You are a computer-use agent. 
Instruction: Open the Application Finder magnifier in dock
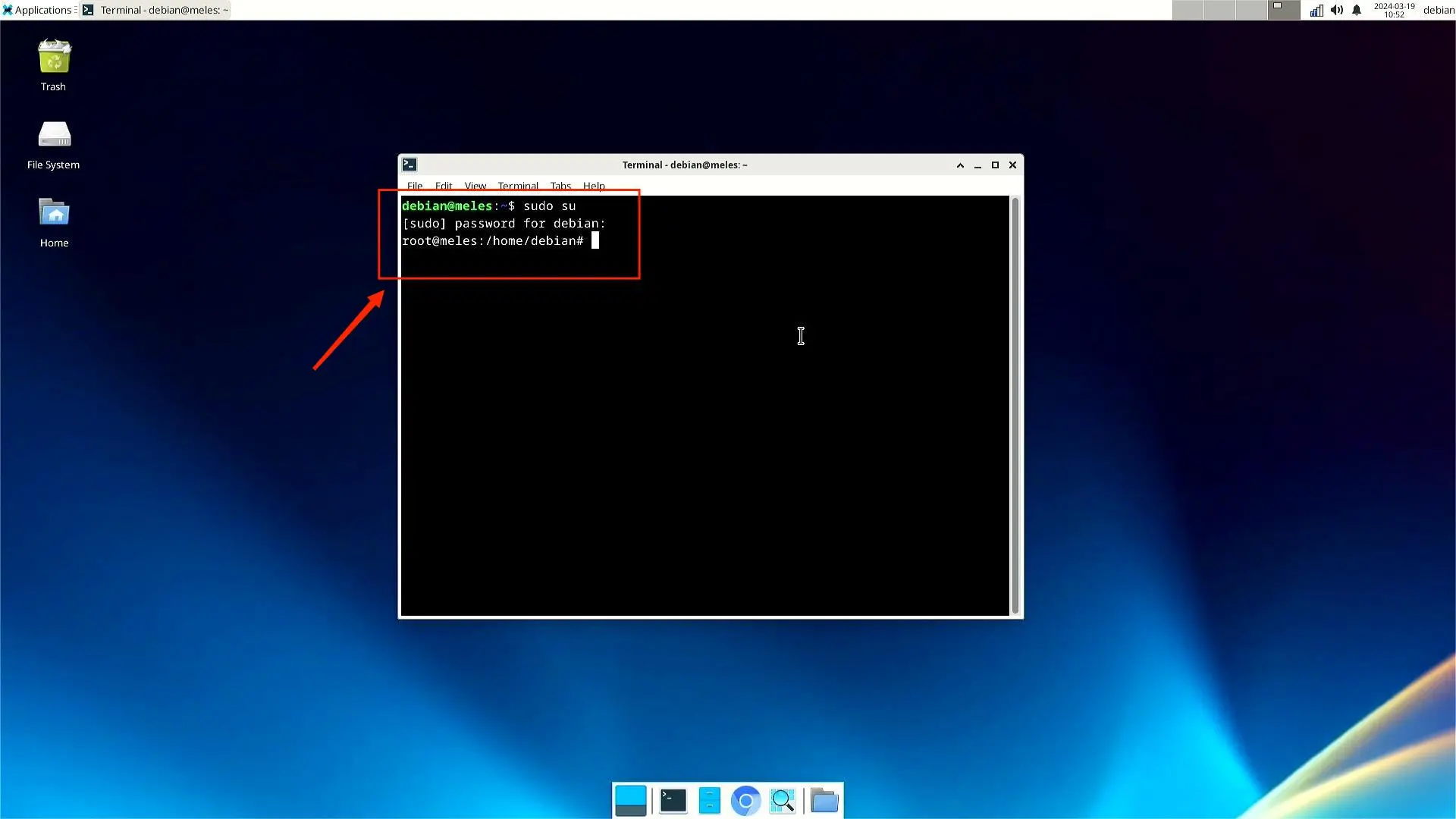[783, 801]
